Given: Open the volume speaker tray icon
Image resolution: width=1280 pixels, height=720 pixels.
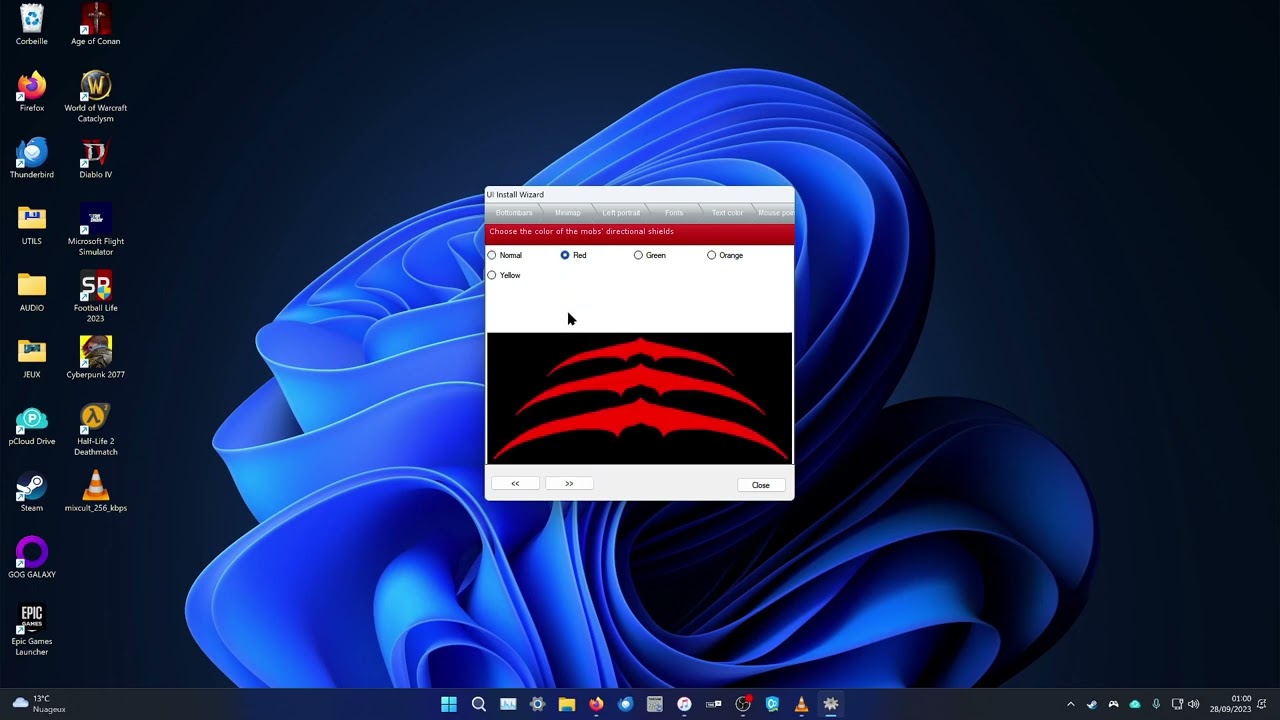Looking at the screenshot, I should tap(1193, 704).
